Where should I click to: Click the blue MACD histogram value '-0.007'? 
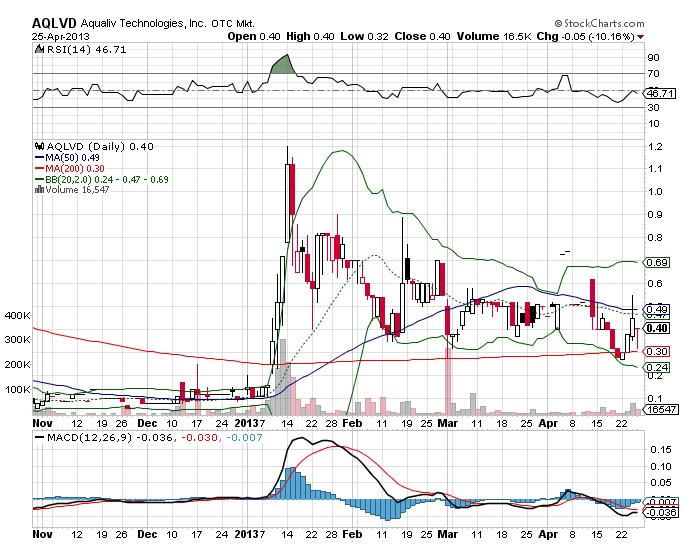tap(244, 438)
